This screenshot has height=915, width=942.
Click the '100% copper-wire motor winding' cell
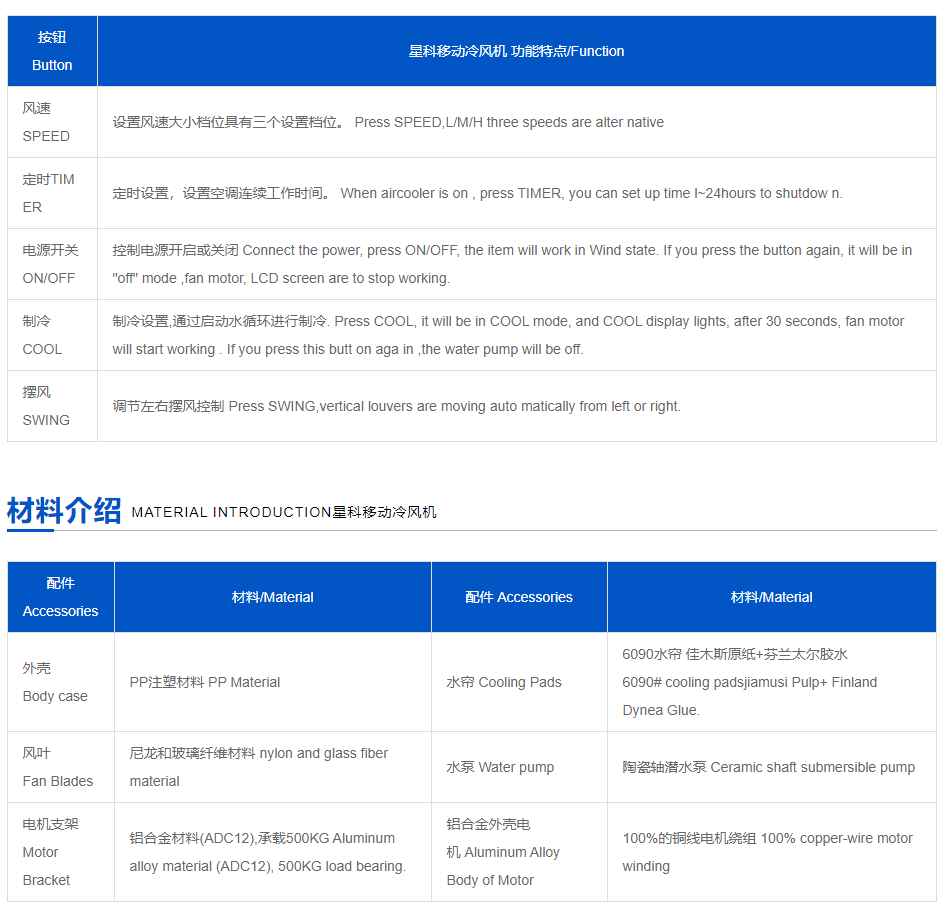pos(772,852)
